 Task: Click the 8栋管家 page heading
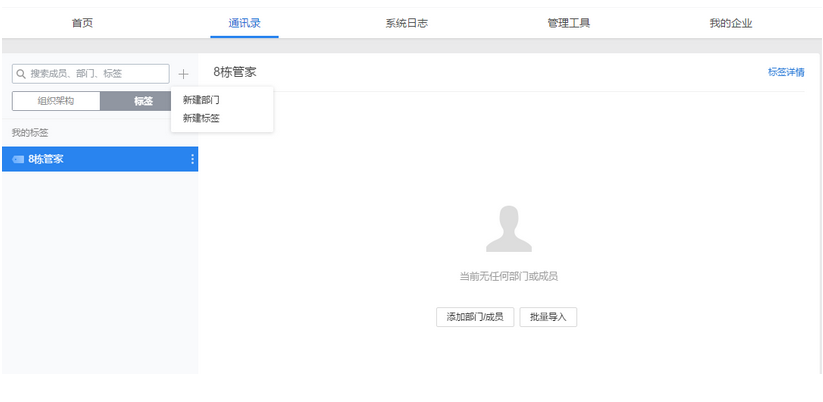click(235, 72)
